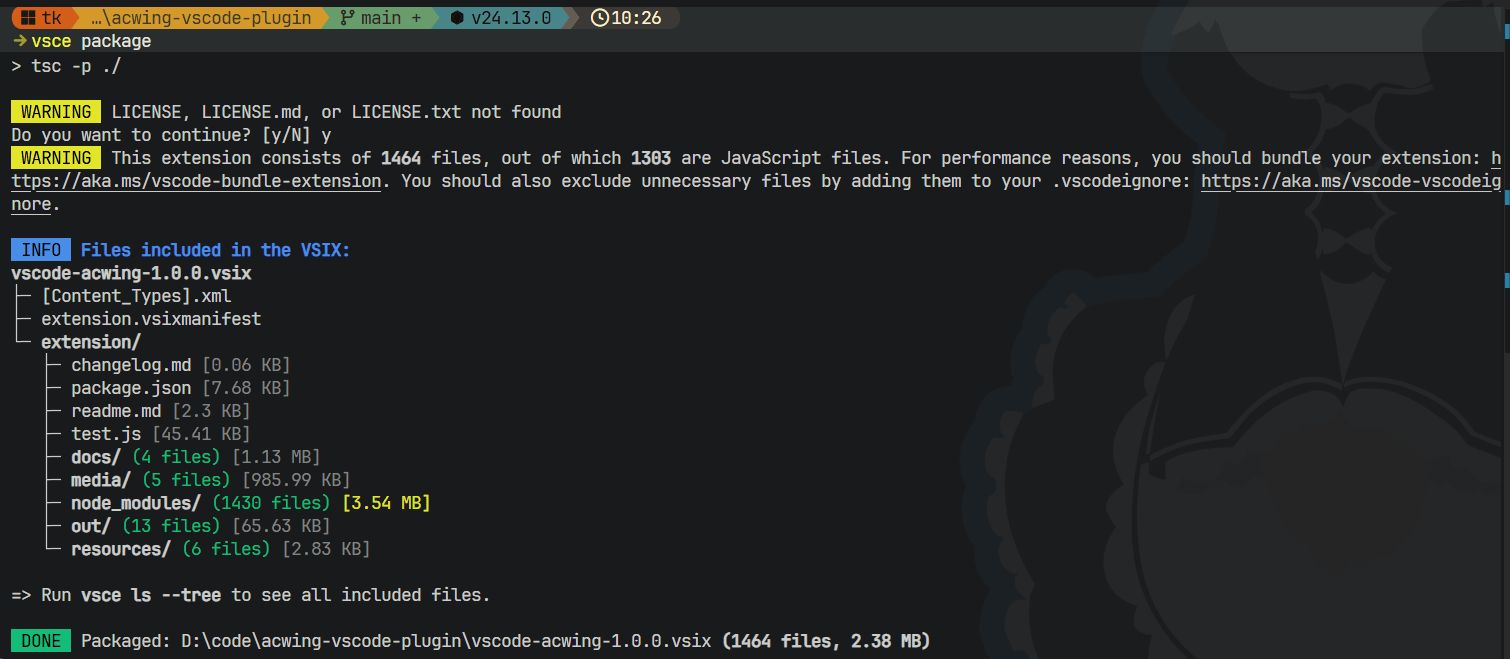
Task: Click the Node.js hexagon icon
Action: pos(457,18)
